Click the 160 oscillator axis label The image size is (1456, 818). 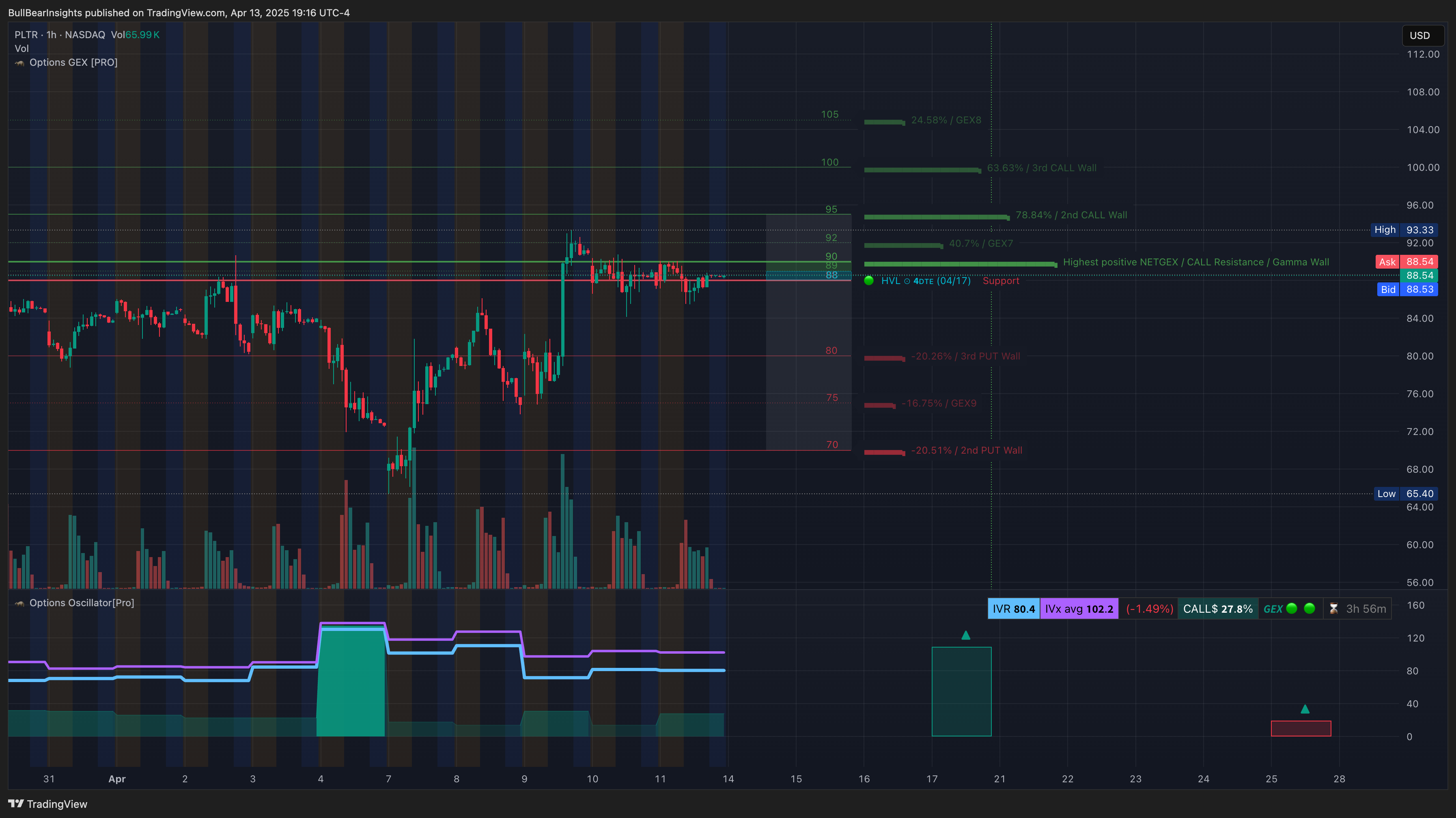coord(1415,605)
